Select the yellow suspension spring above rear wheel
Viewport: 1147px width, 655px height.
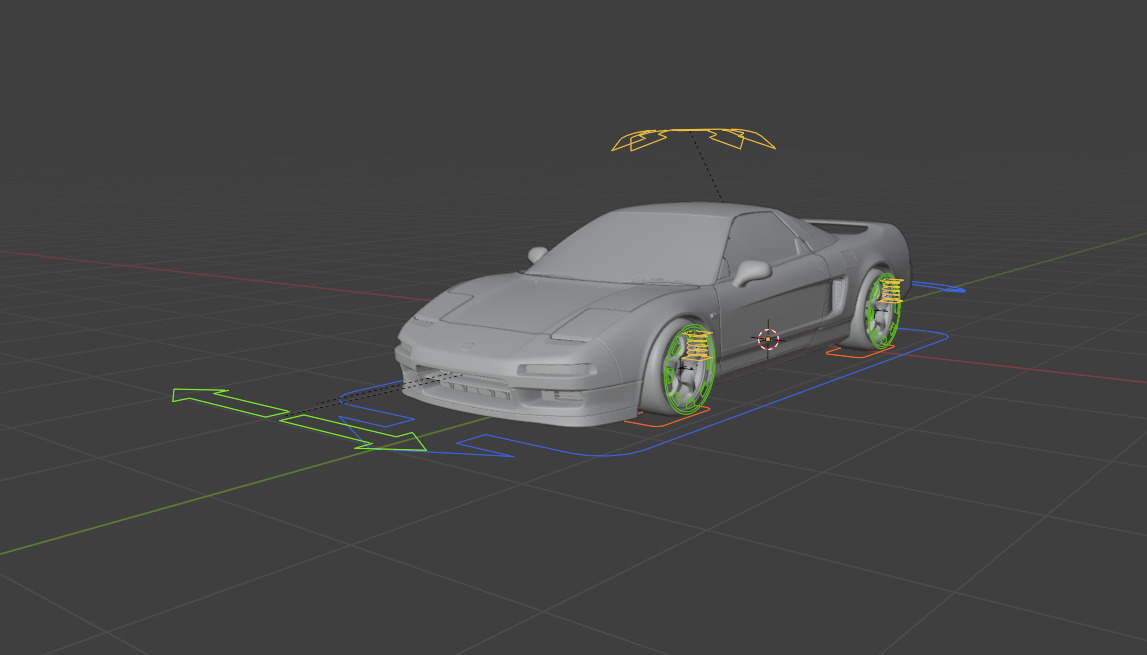click(x=891, y=290)
